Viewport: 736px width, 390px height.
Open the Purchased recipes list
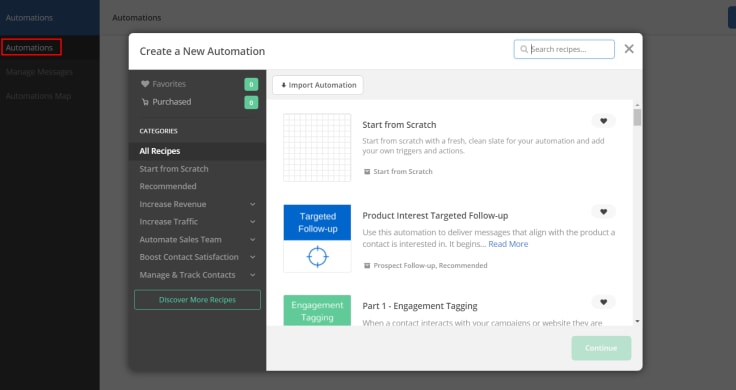pyautogui.click(x=171, y=102)
